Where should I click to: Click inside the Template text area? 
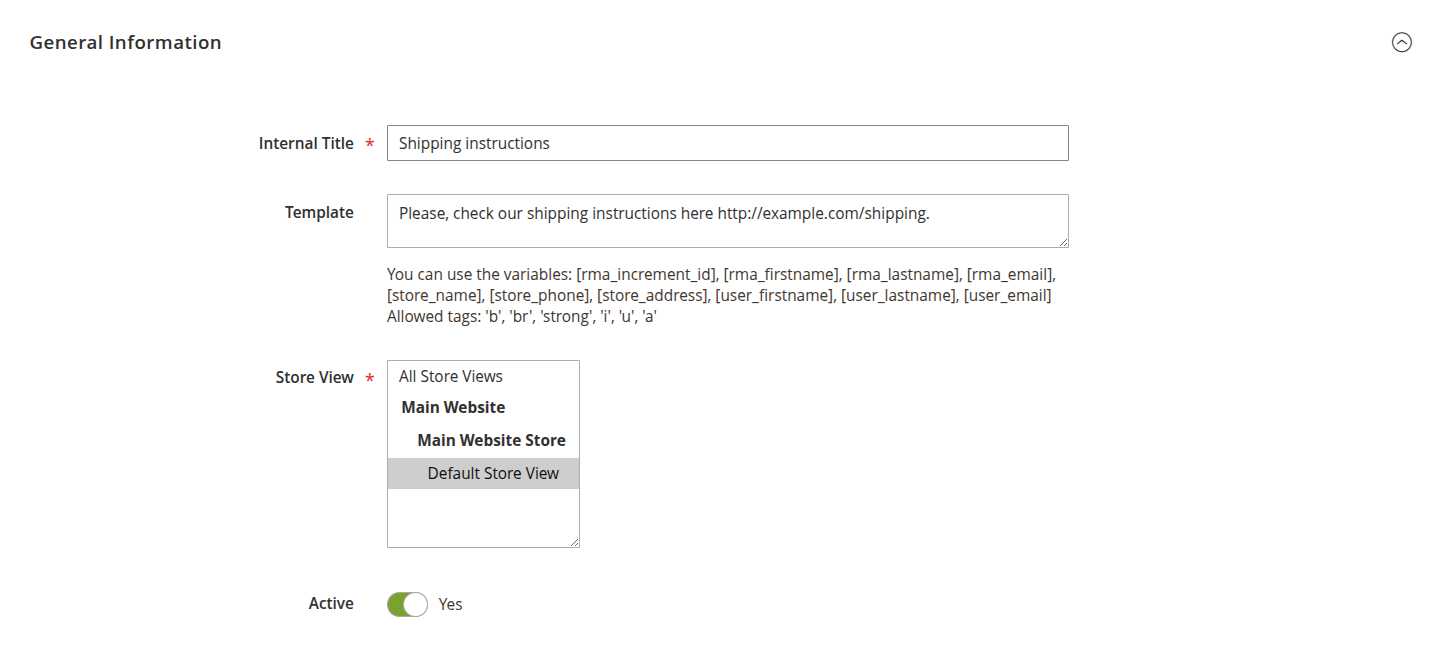(727, 221)
